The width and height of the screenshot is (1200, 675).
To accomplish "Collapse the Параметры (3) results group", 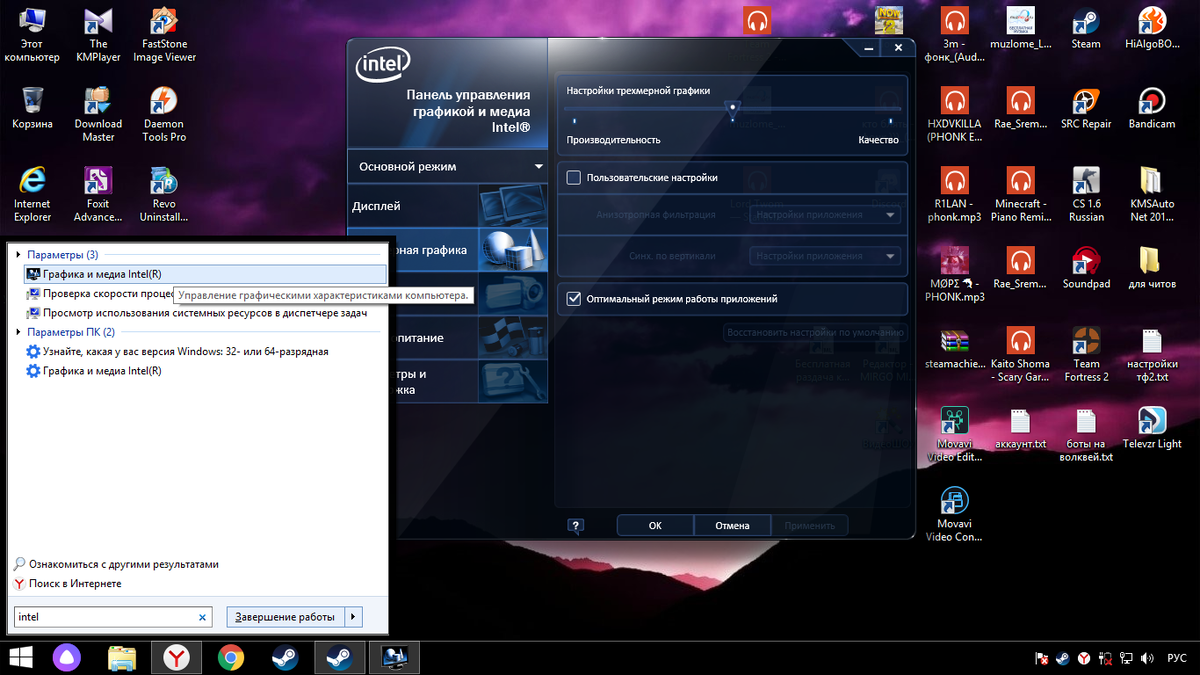I will [x=19, y=255].
